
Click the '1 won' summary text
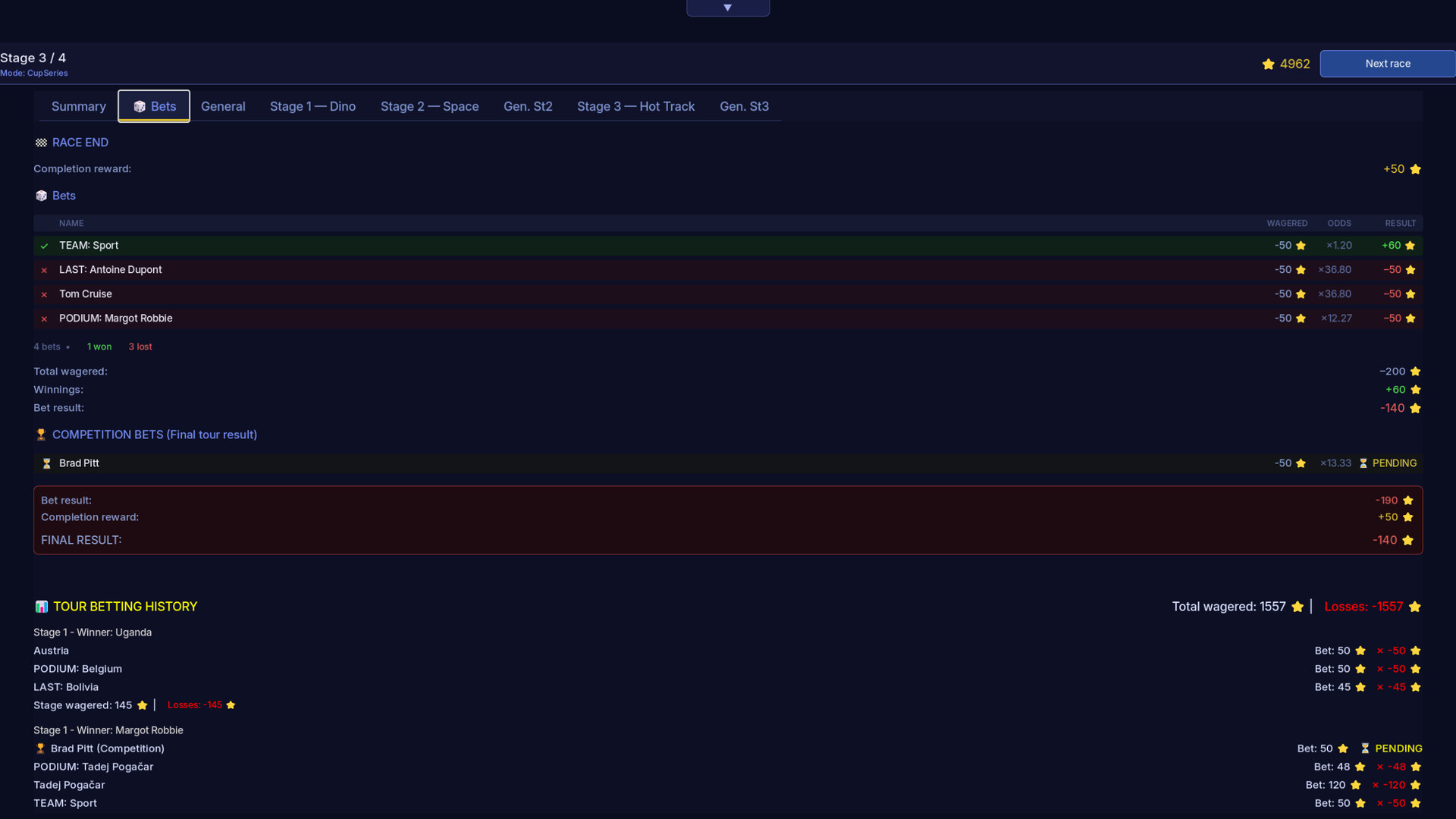coord(99,347)
